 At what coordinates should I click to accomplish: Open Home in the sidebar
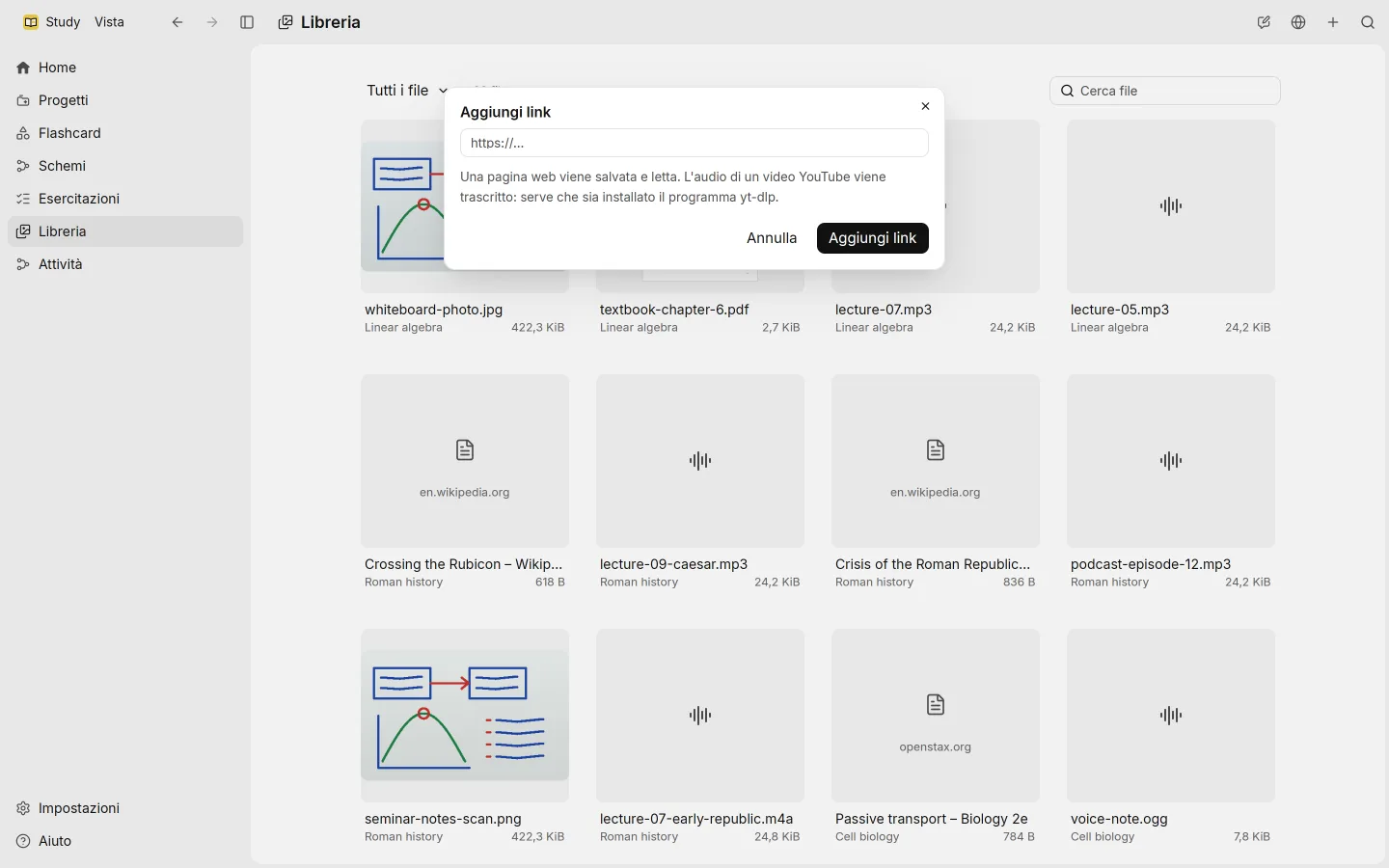[125, 68]
